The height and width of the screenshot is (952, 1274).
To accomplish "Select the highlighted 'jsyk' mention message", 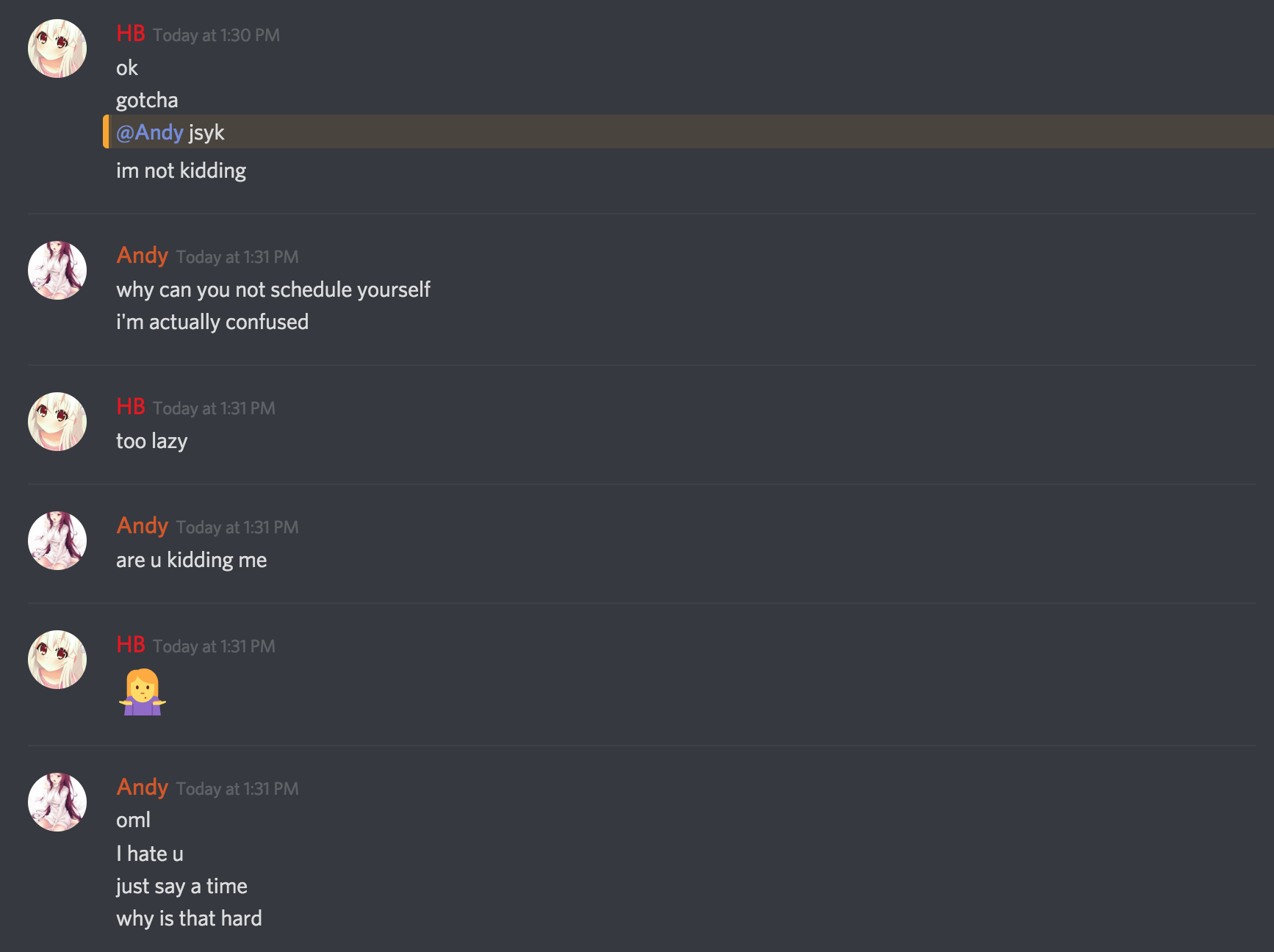I will pyautogui.click(x=688, y=131).
